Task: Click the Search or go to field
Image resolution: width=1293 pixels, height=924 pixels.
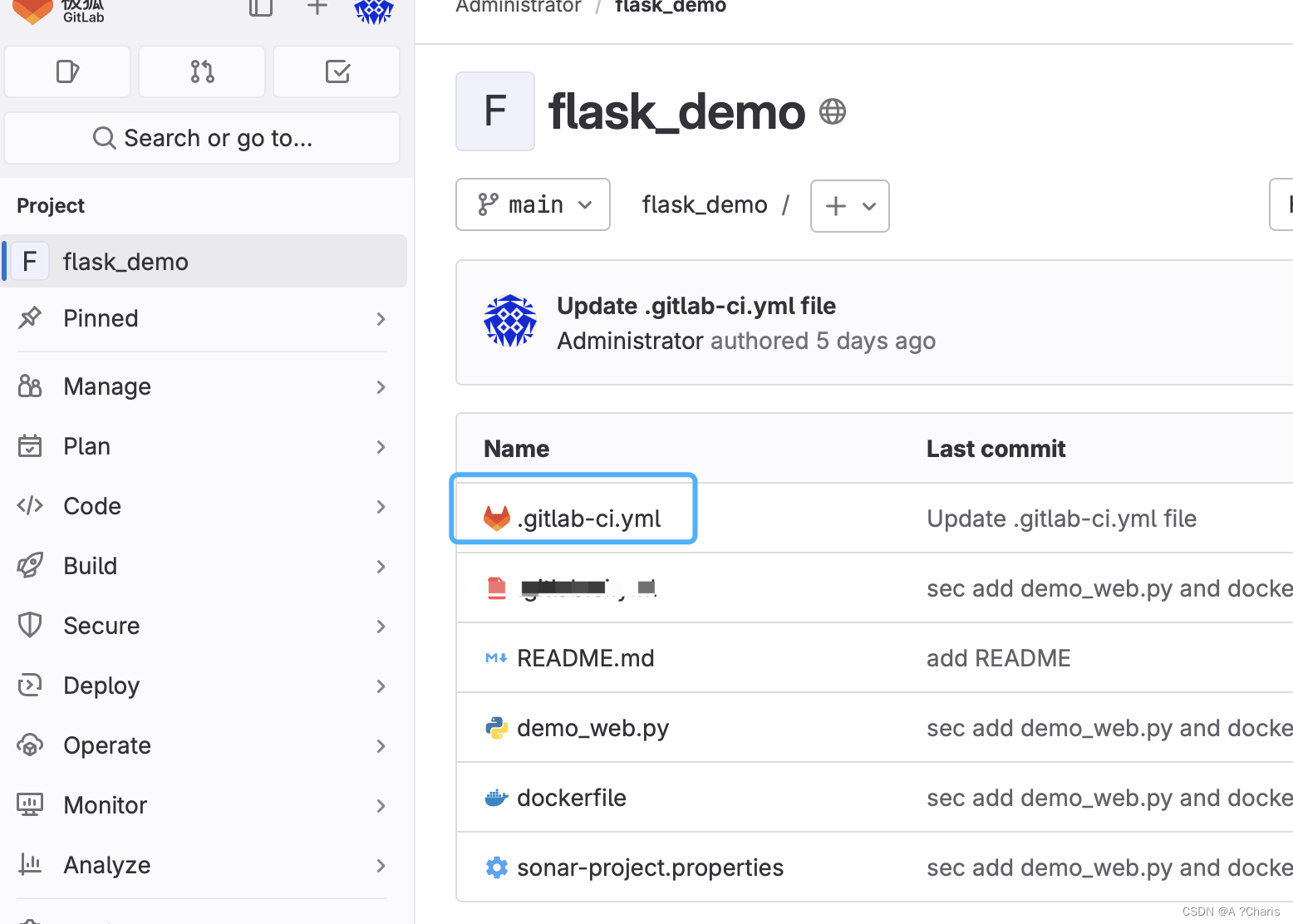Action: click(201, 138)
